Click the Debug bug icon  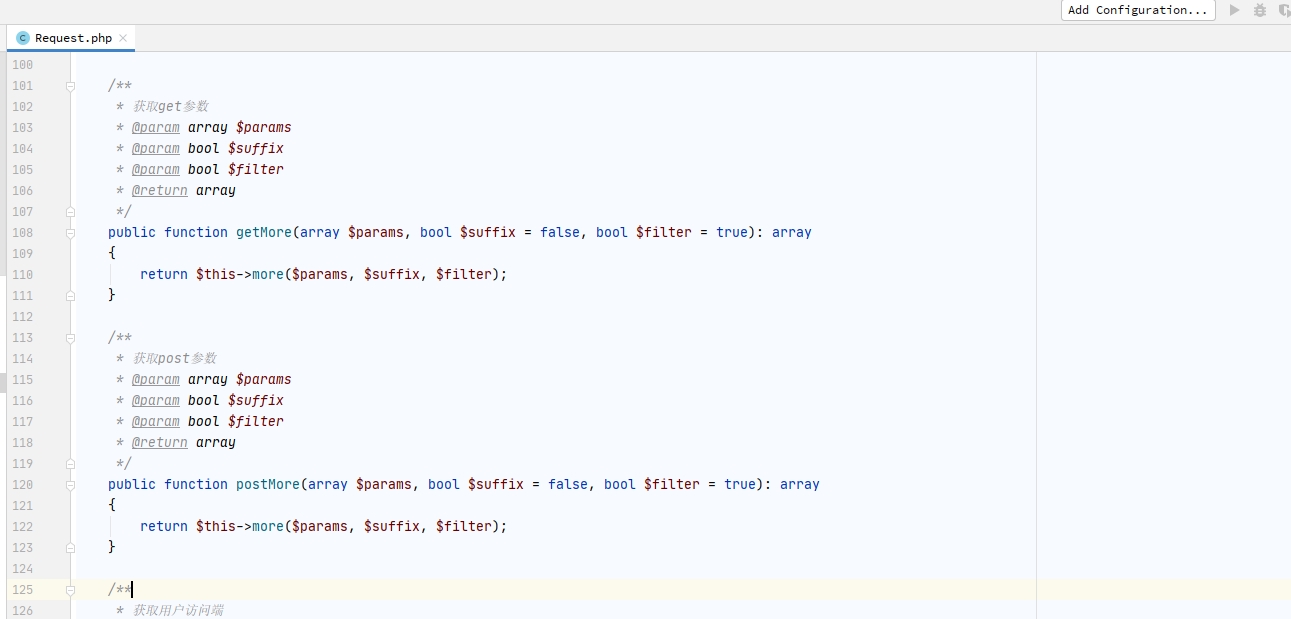click(1260, 10)
